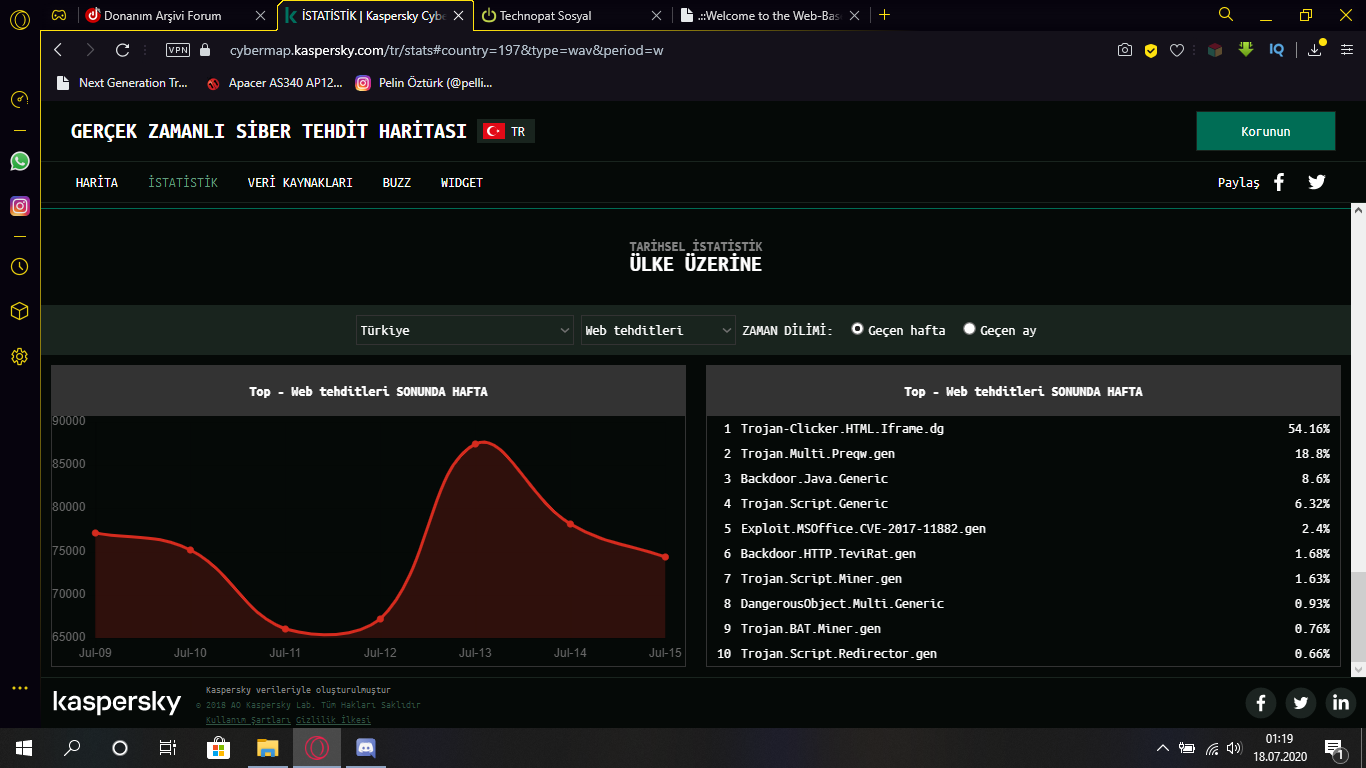Screen dimensions: 1366x768
Task: Open GX Control speedometer in sidebar
Action: [x=19, y=99]
